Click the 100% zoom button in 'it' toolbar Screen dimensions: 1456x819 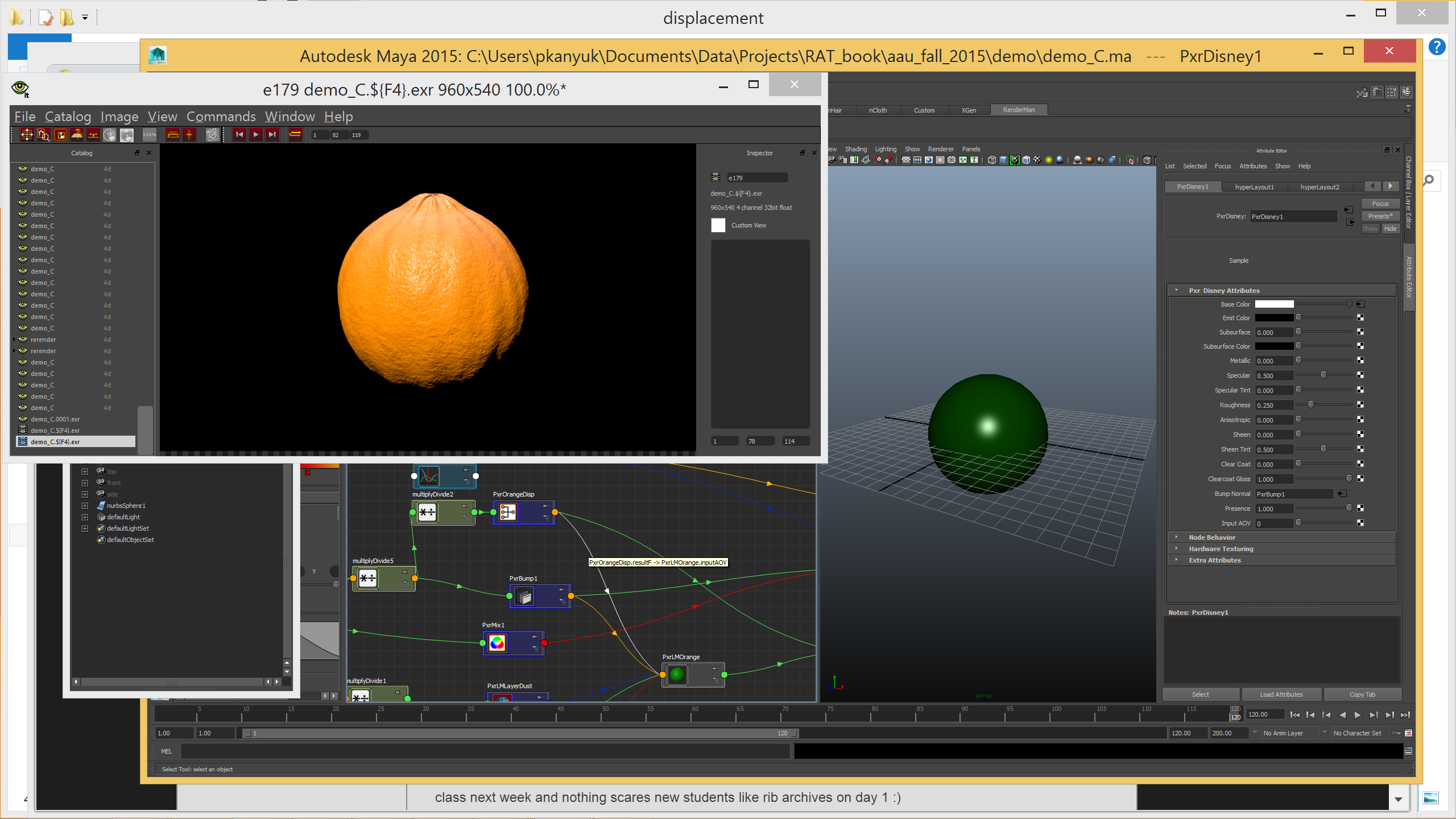point(149,135)
